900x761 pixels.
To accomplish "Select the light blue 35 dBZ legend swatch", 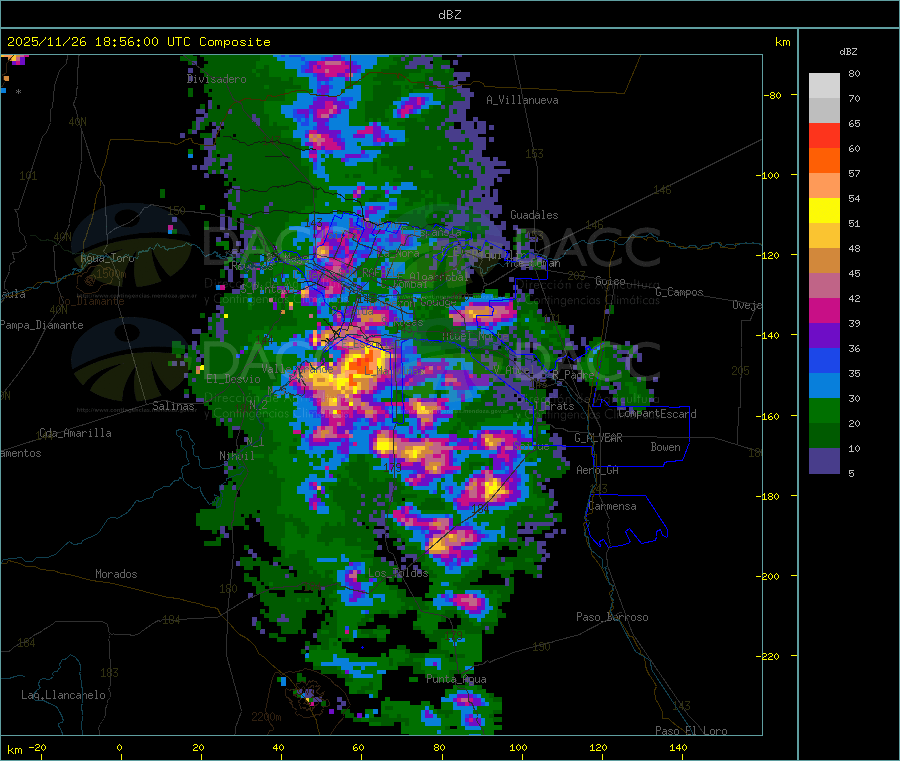I will (824, 386).
